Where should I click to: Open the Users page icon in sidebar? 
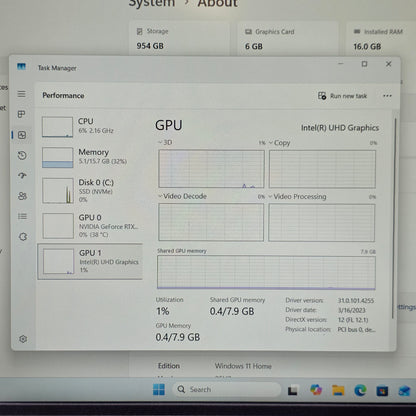click(22, 196)
